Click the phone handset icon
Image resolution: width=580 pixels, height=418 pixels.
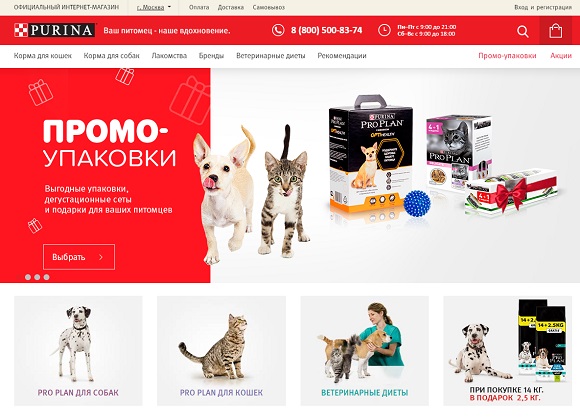point(278,30)
